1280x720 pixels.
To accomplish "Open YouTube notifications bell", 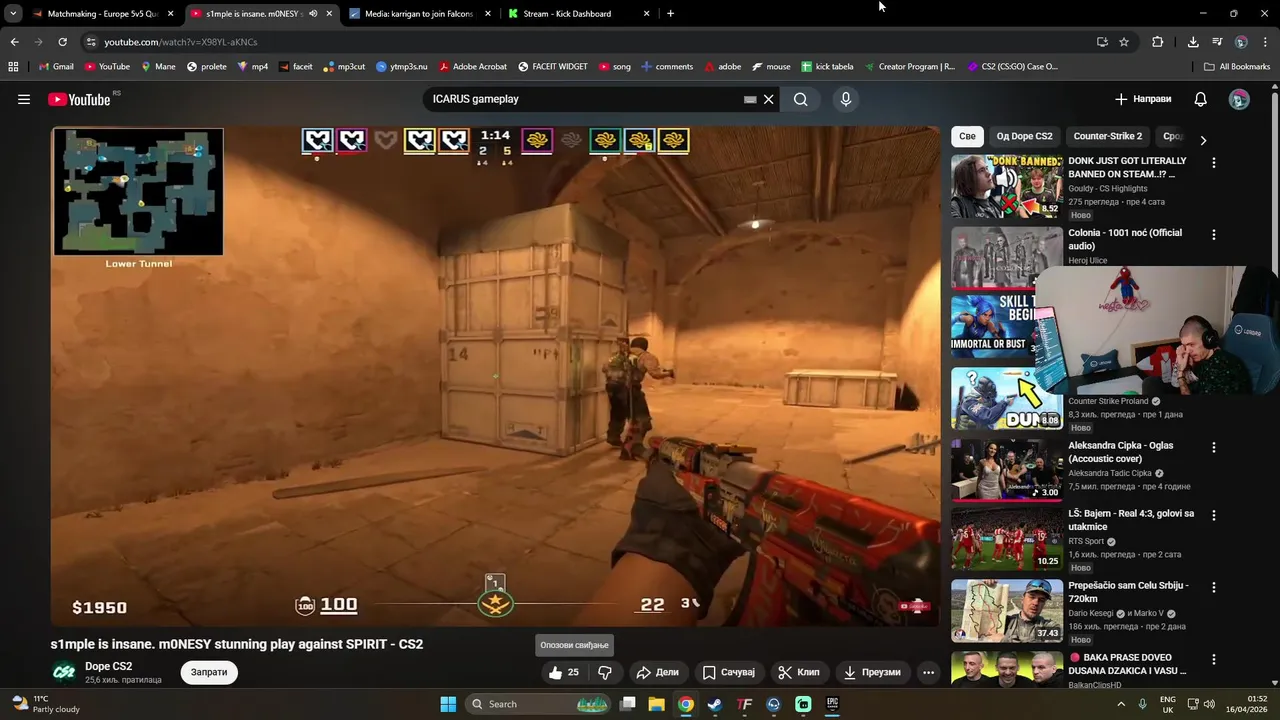I will coord(1201,99).
